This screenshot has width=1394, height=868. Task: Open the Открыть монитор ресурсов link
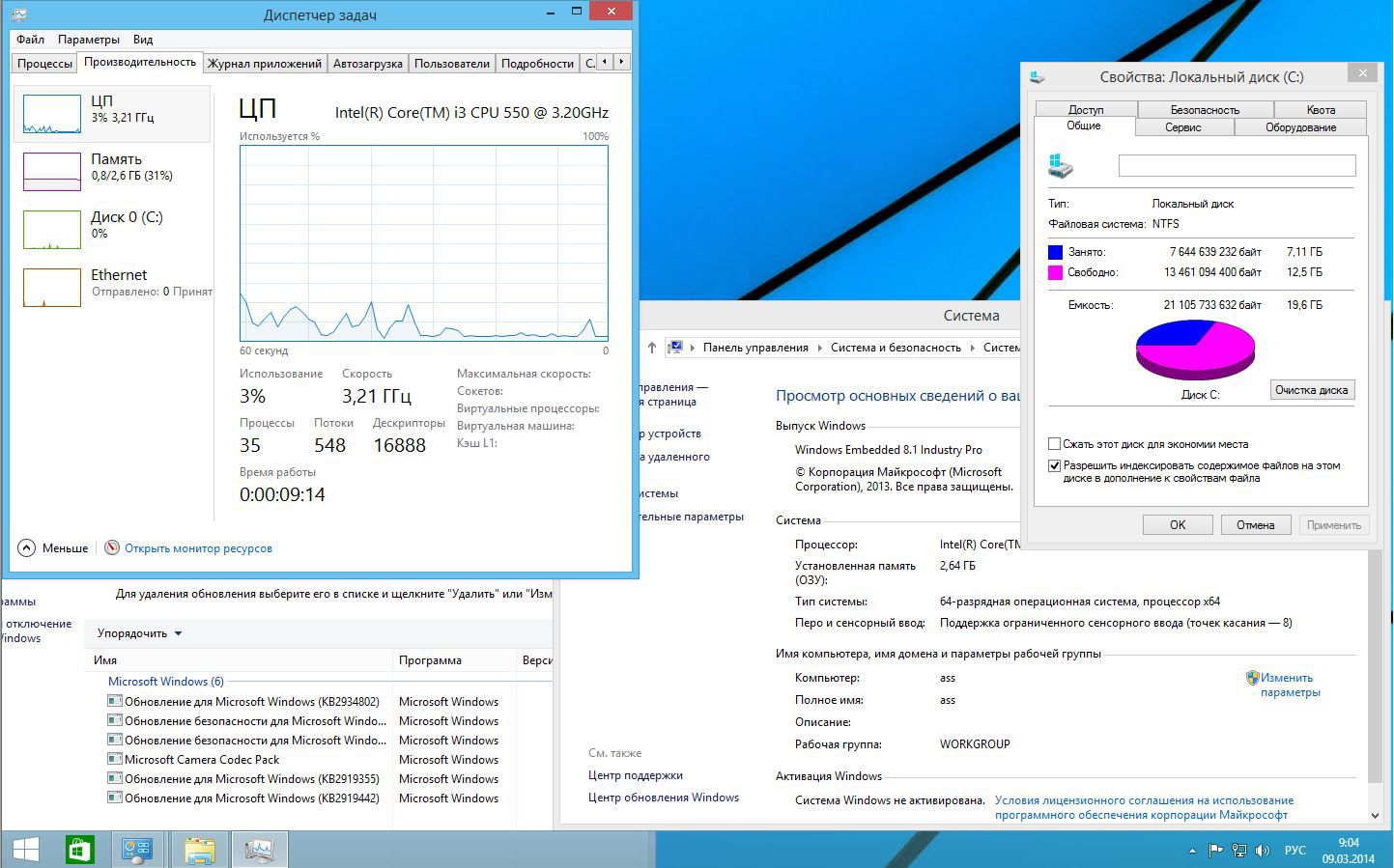click(x=198, y=548)
